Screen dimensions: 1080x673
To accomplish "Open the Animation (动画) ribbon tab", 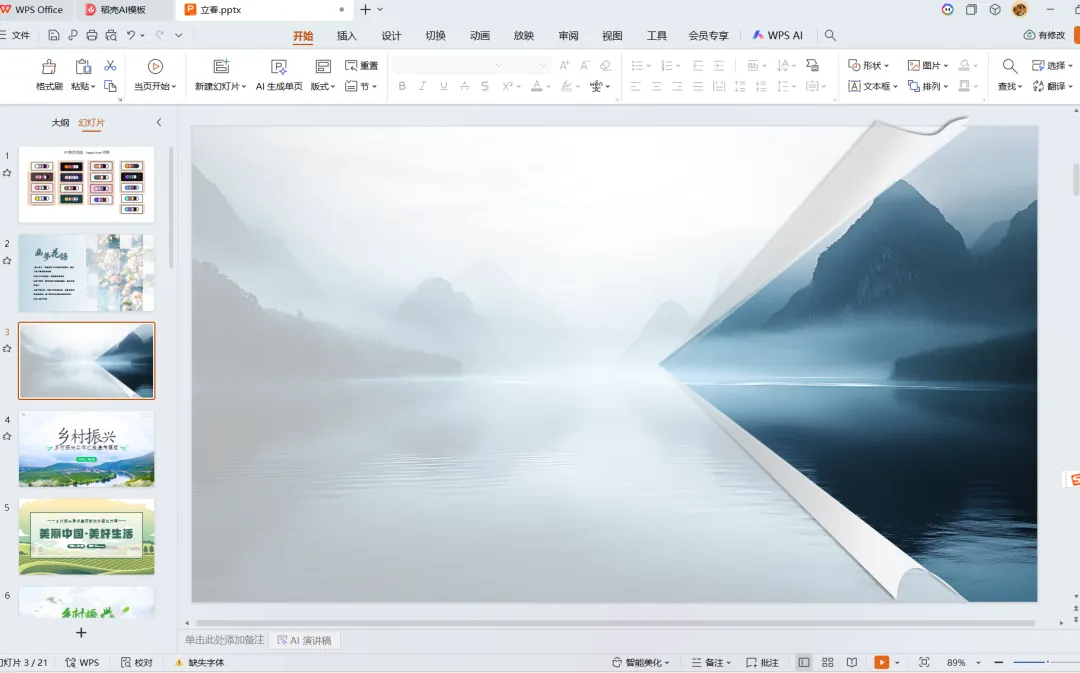I will (x=479, y=36).
